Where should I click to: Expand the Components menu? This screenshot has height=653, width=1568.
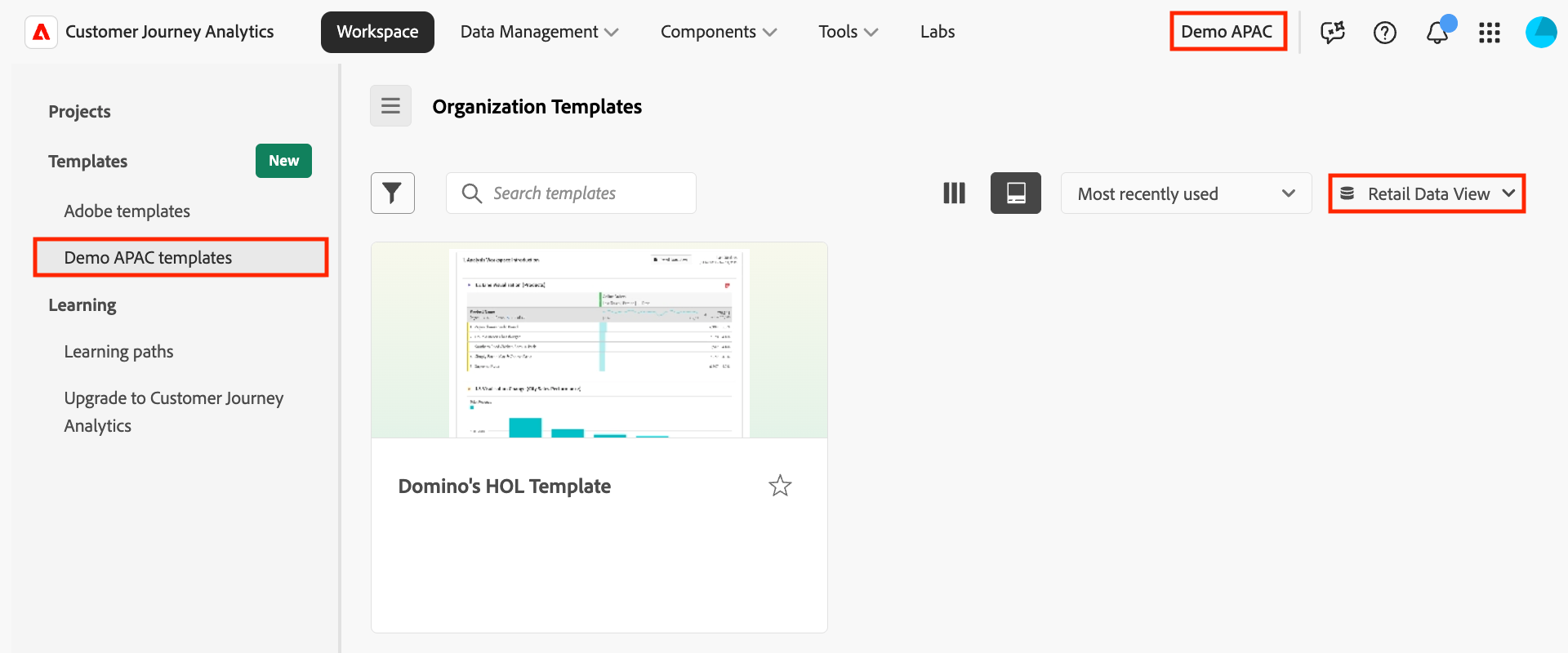pyautogui.click(x=719, y=32)
